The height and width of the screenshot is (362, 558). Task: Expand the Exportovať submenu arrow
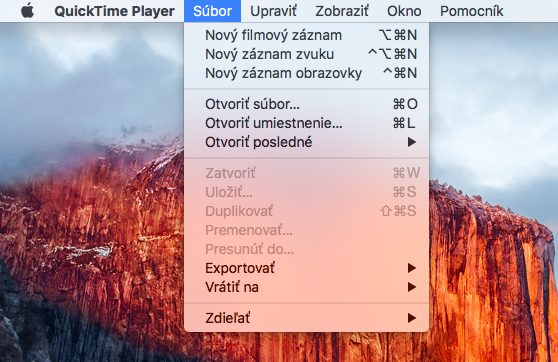pyautogui.click(x=412, y=268)
